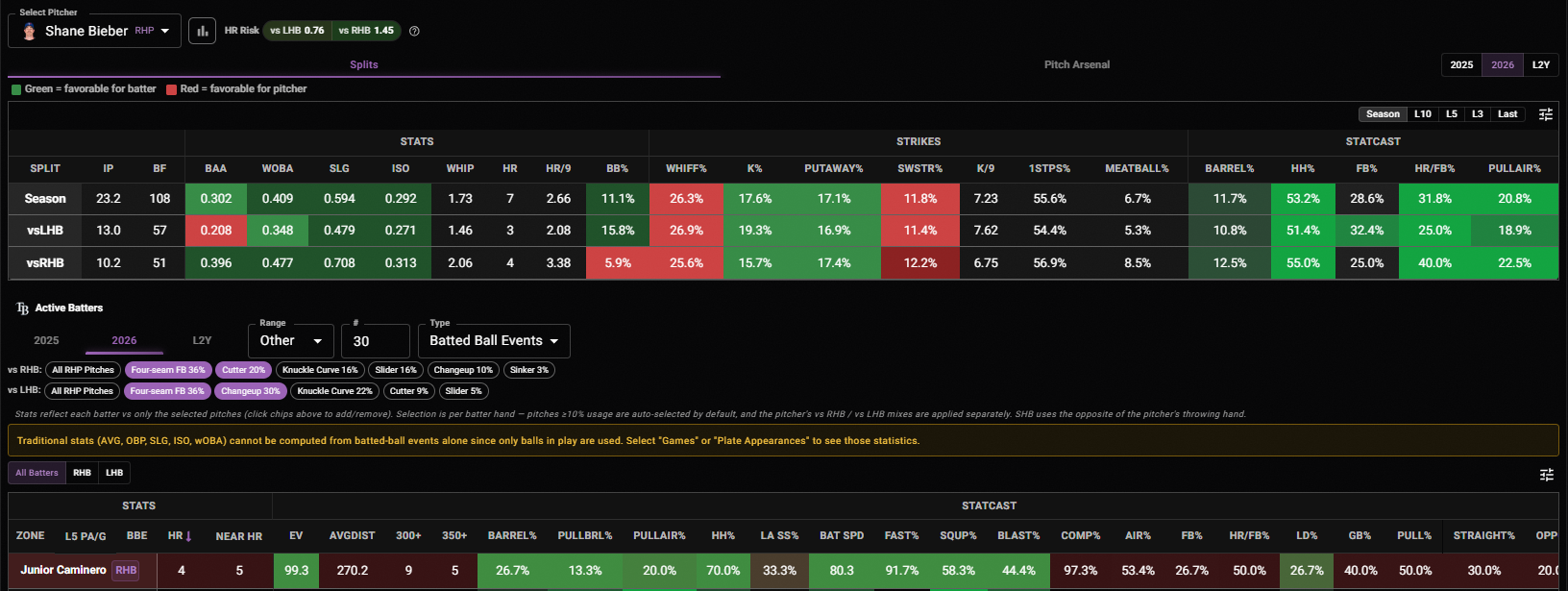Open batters table column settings sliders icon
Screen dimensions: 1568x591
1546,475
